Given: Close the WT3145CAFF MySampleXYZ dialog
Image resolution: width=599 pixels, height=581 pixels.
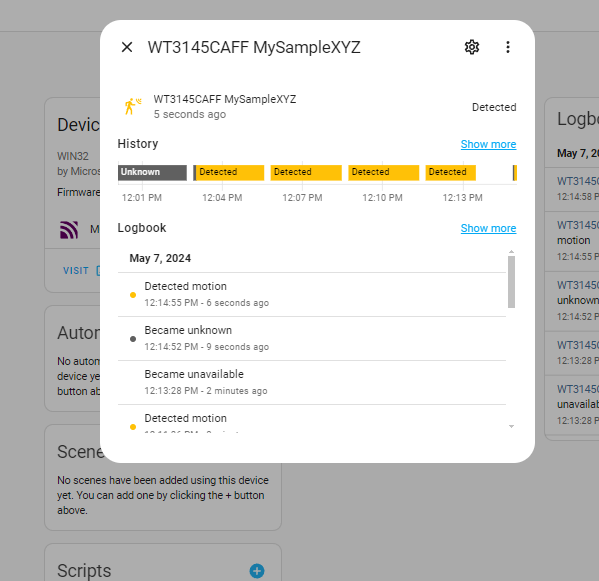Looking at the screenshot, I should click(x=127, y=47).
